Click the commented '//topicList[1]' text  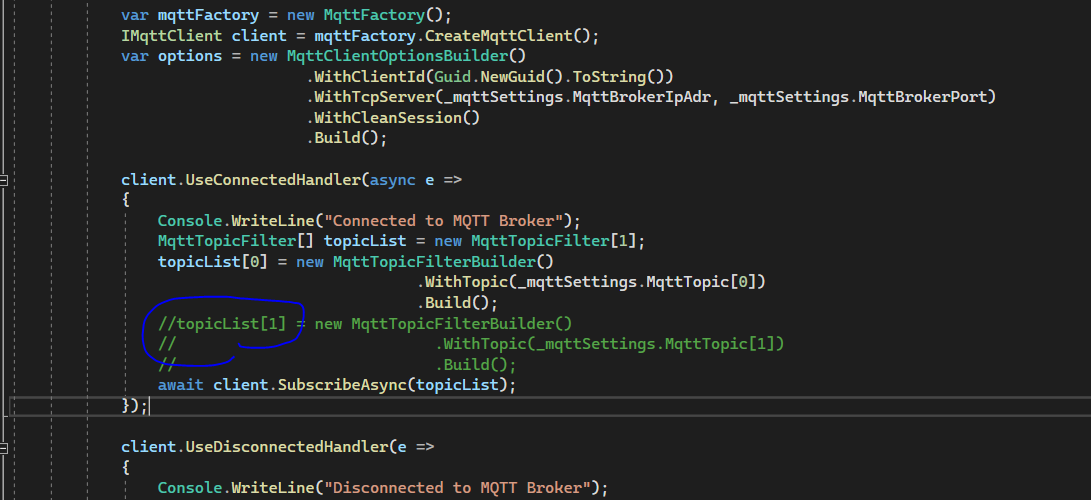tap(222, 323)
